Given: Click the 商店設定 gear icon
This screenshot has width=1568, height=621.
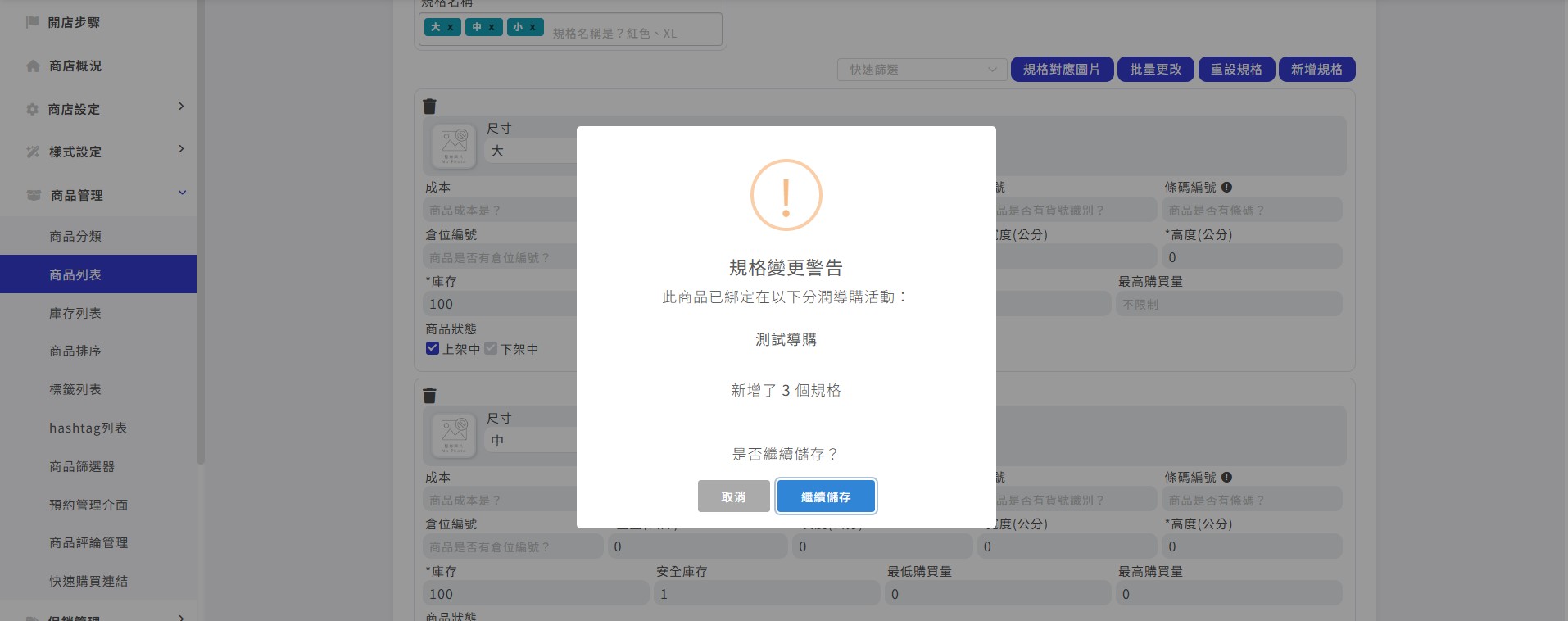Looking at the screenshot, I should (33, 109).
